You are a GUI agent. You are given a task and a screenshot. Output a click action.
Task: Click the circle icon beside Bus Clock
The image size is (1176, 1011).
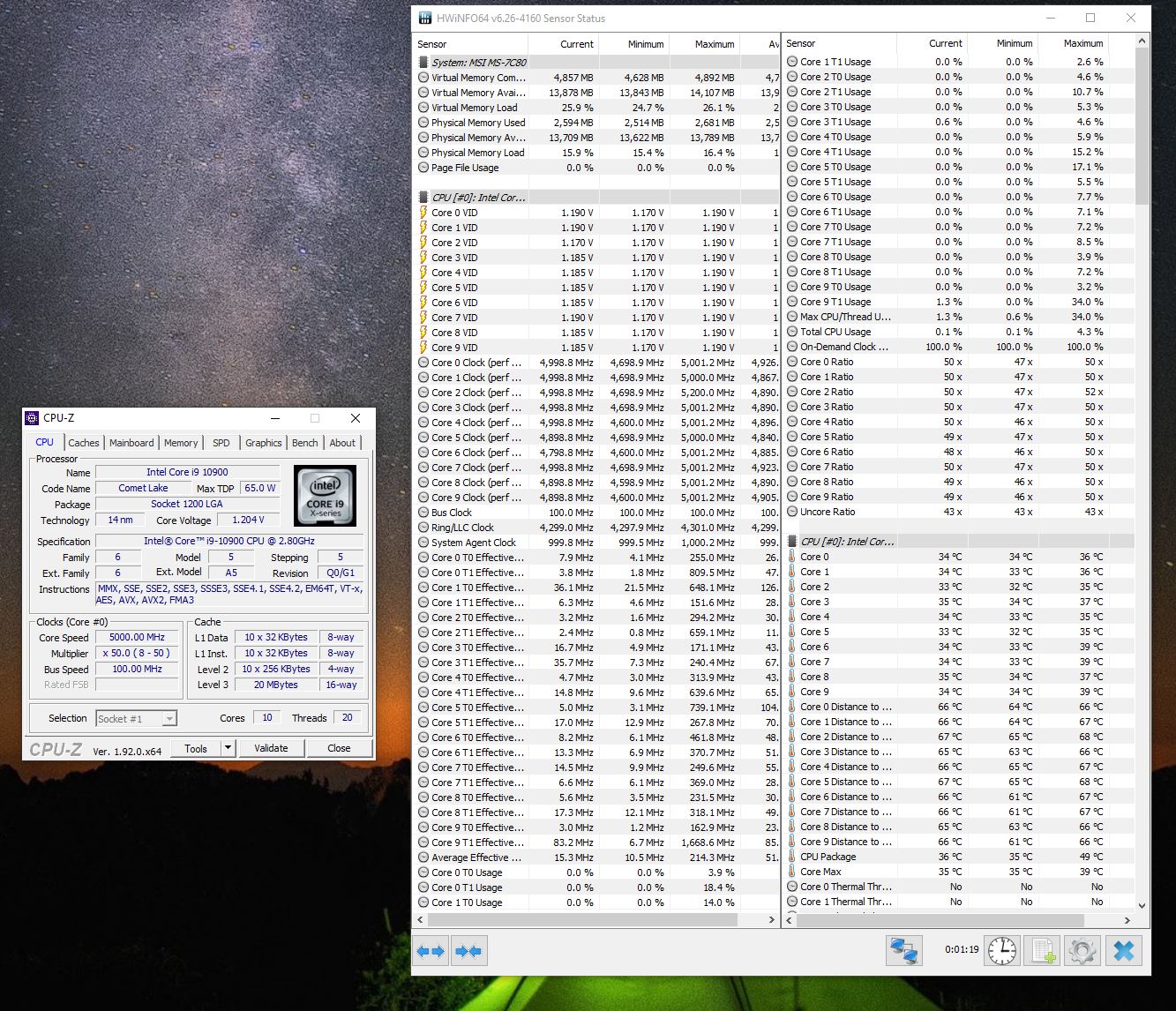423,513
